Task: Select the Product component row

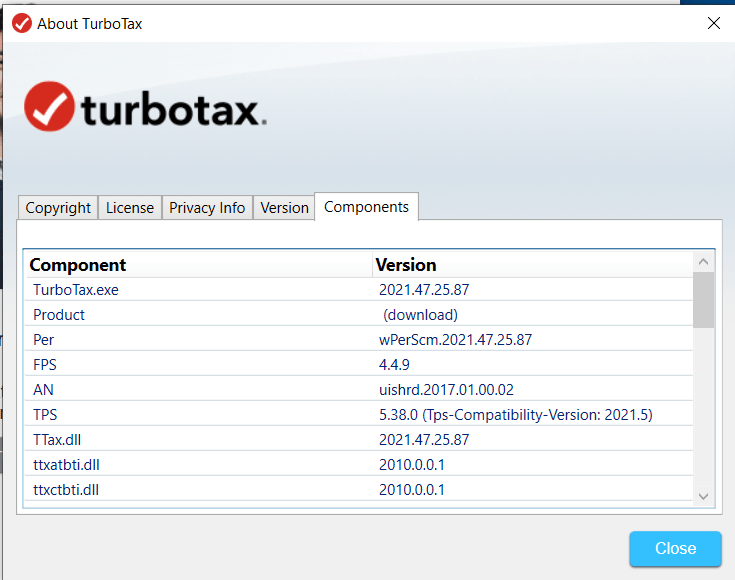Action: tap(359, 315)
